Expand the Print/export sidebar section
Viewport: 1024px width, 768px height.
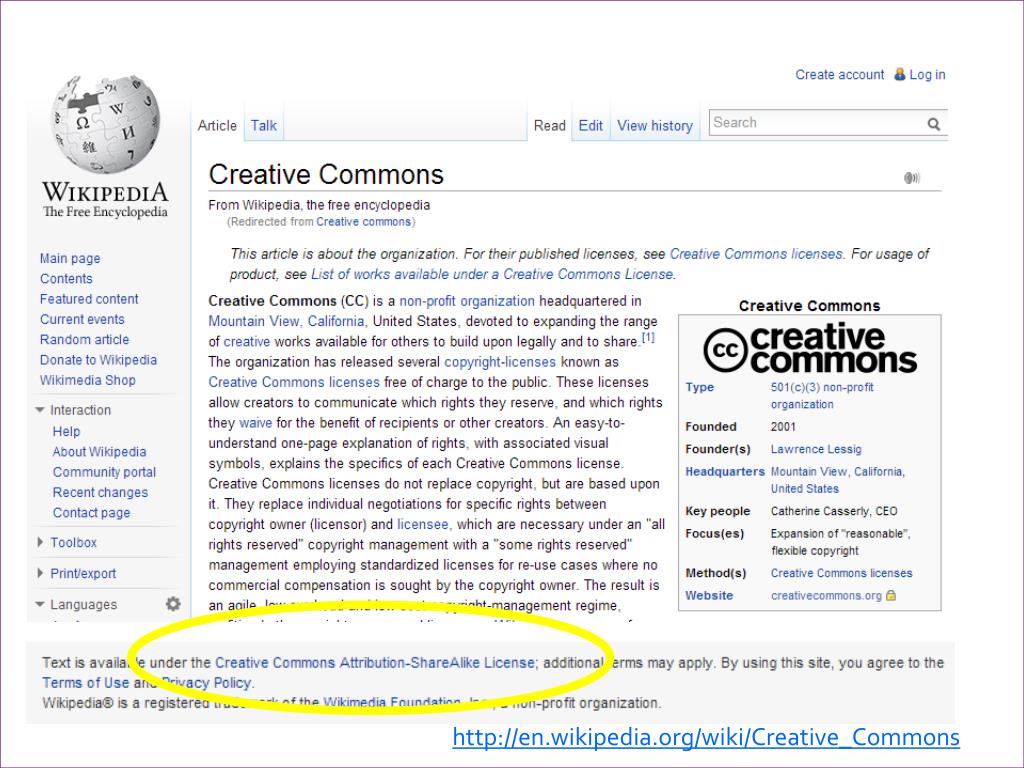click(x=40, y=573)
